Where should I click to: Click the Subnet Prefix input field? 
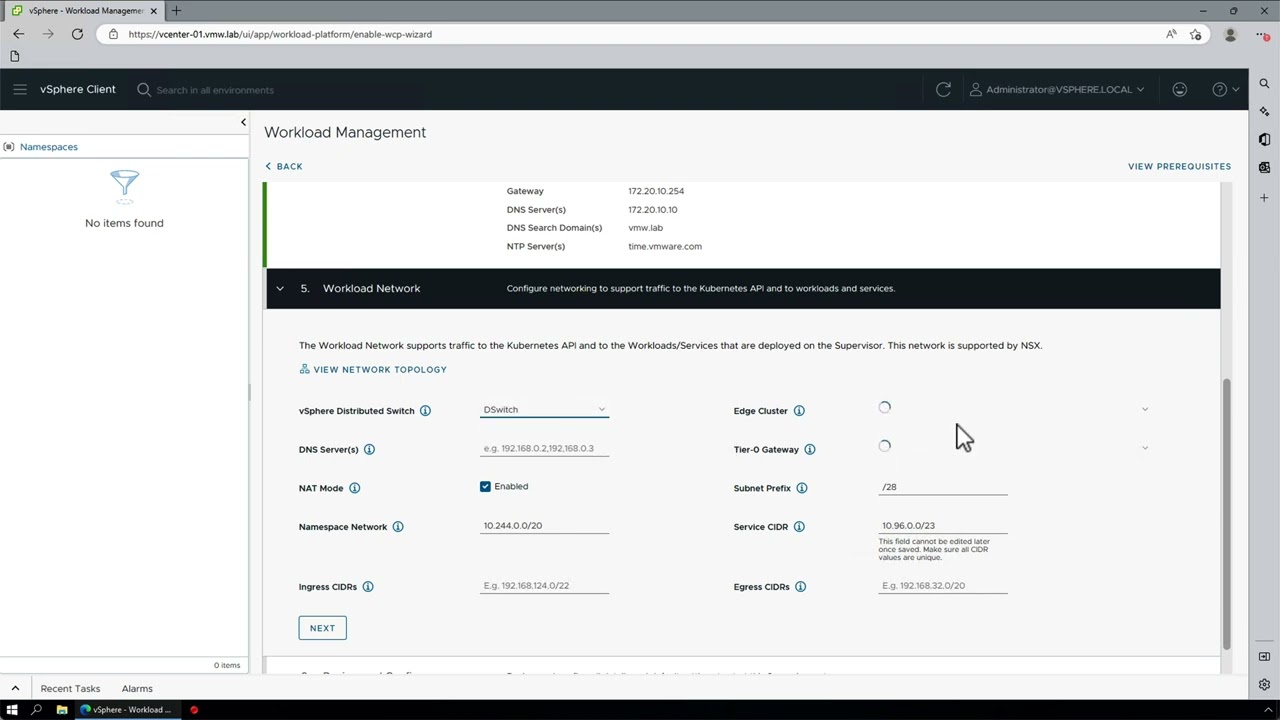point(943,487)
